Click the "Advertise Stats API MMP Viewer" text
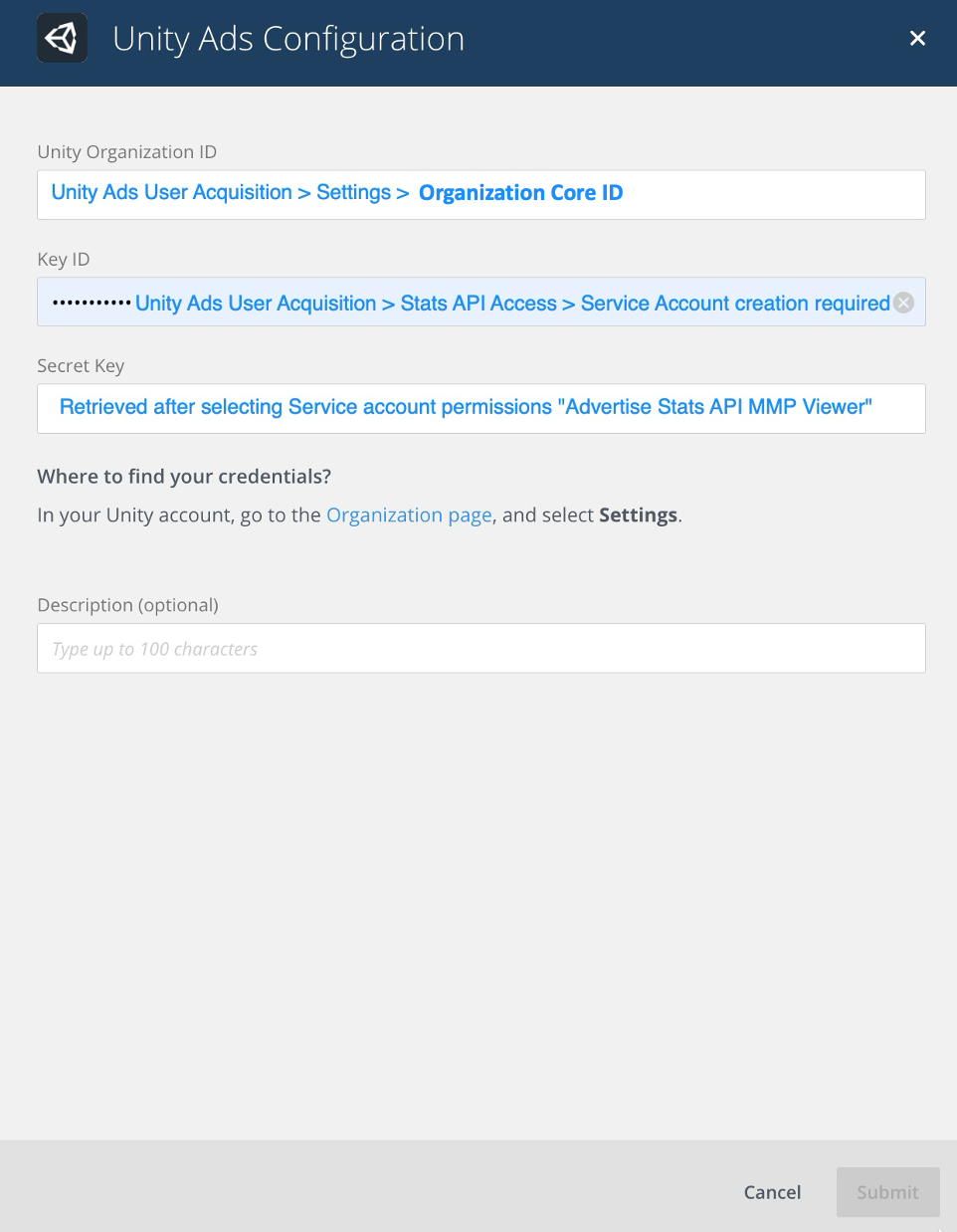The height and width of the screenshot is (1232, 957). (x=718, y=407)
